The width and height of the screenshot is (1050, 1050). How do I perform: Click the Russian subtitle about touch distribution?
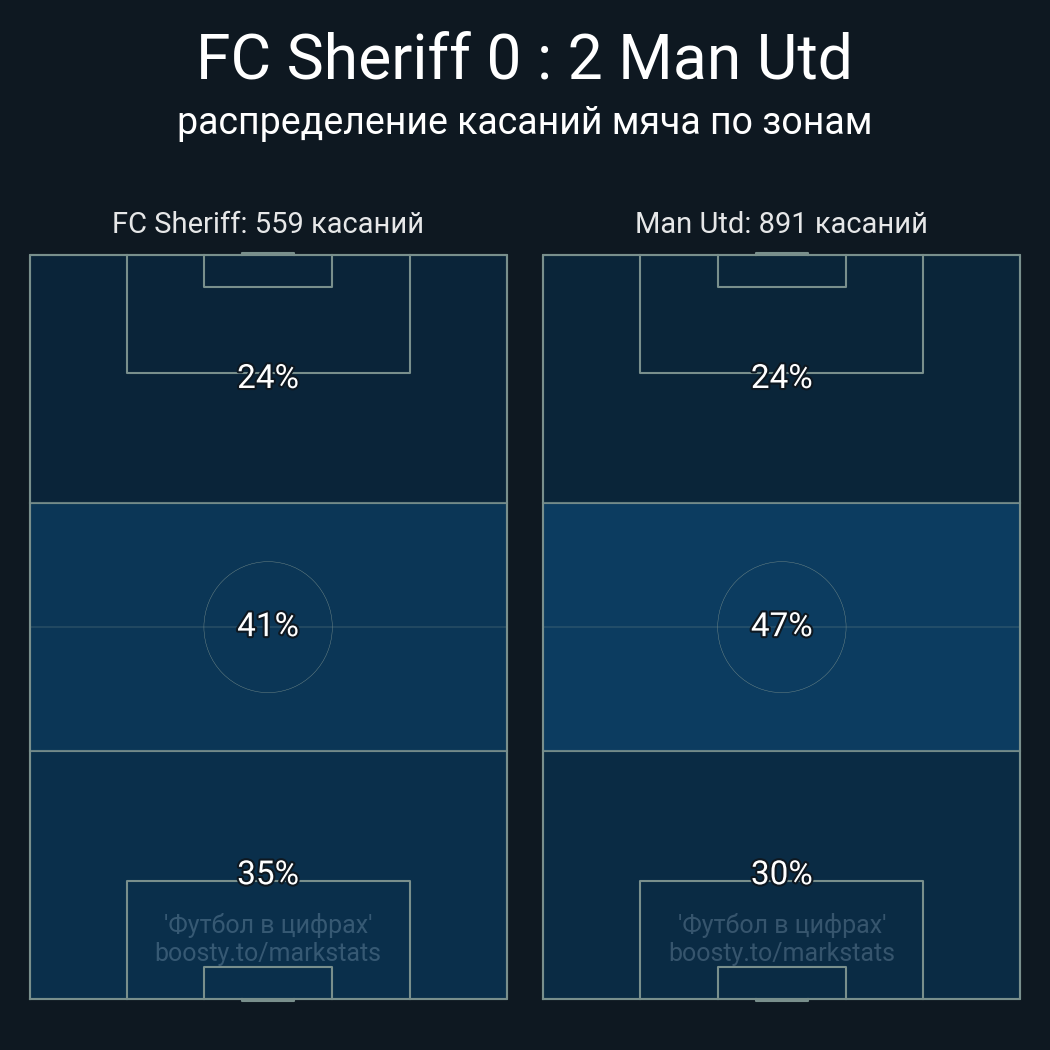coord(524,123)
